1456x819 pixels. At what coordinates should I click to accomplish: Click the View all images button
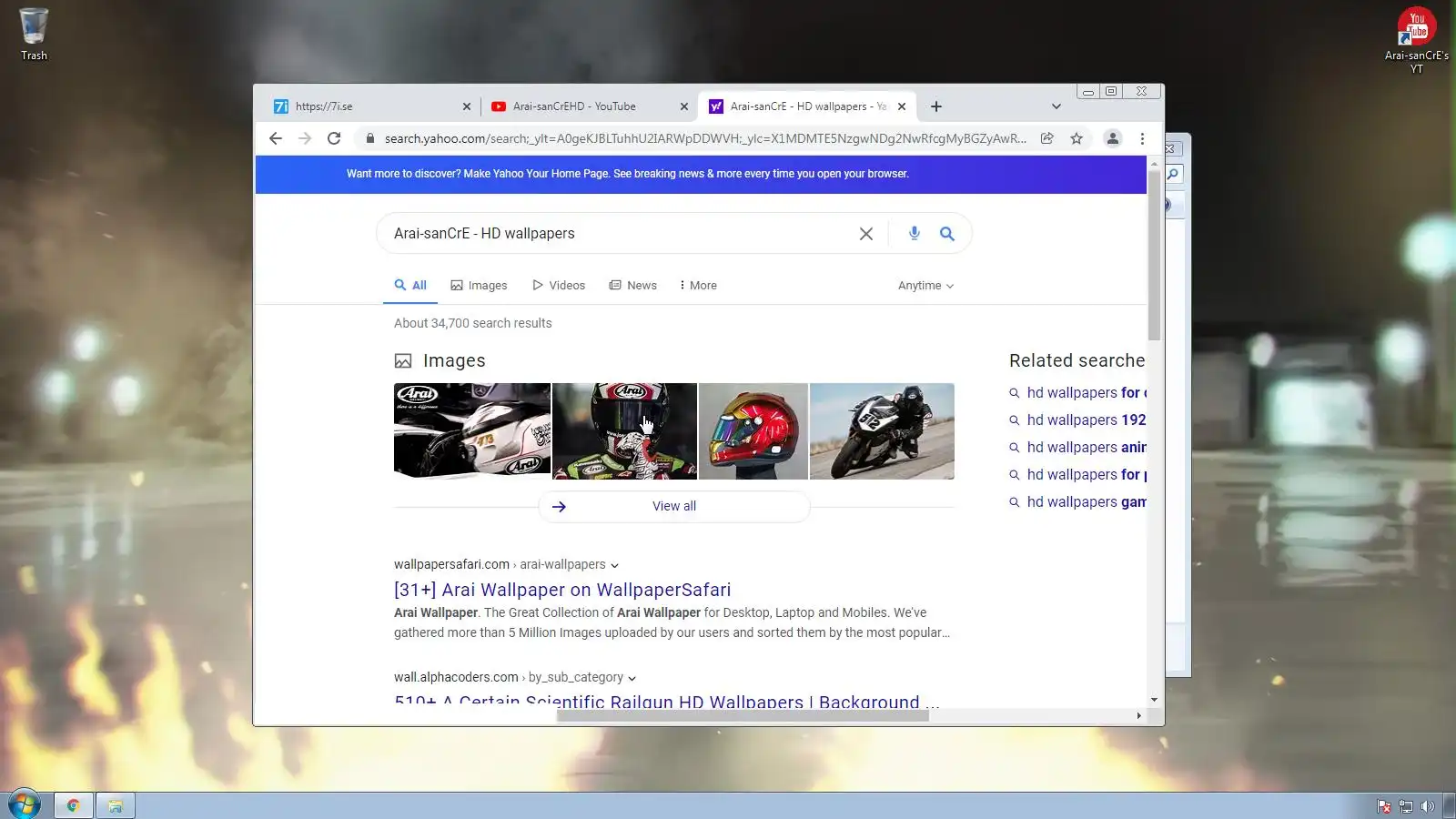click(674, 507)
